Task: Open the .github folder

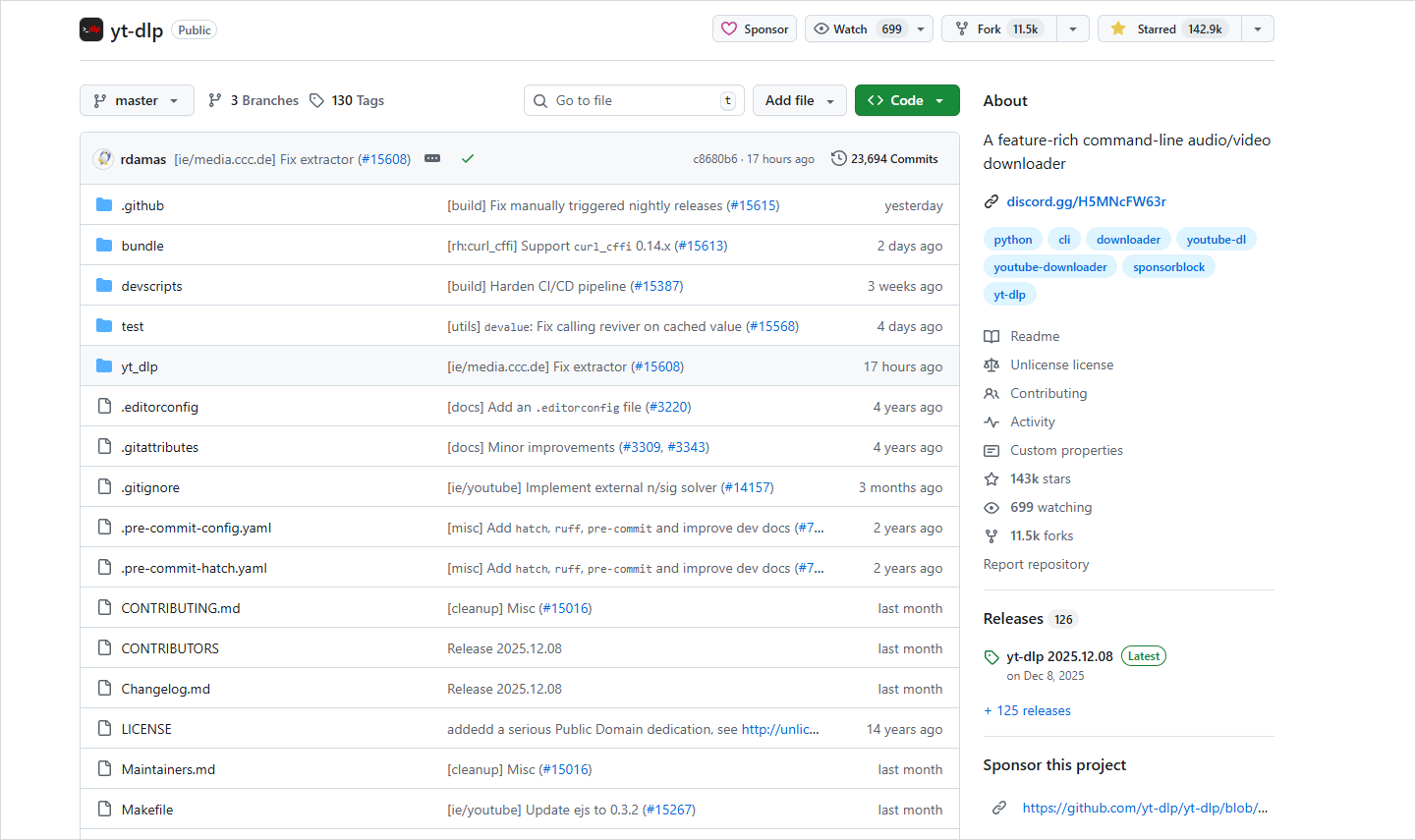Action: point(142,205)
